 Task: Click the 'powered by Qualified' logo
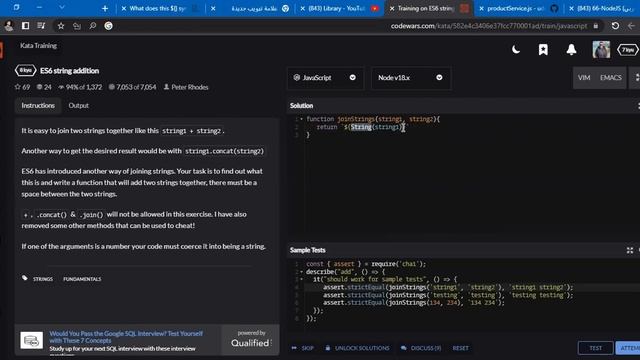coord(251,340)
